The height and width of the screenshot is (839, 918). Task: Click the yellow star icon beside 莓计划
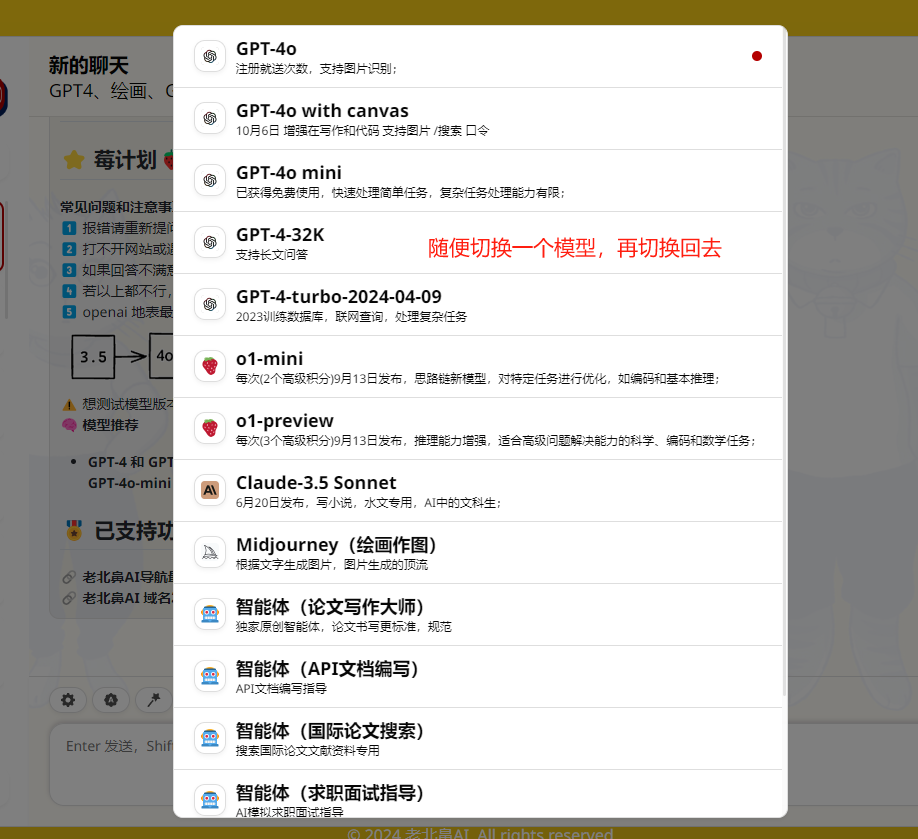74,160
